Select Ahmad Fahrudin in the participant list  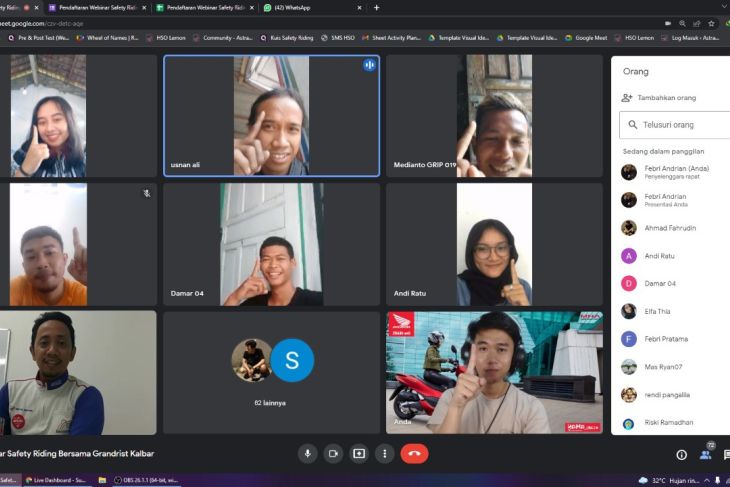[x=675, y=228]
